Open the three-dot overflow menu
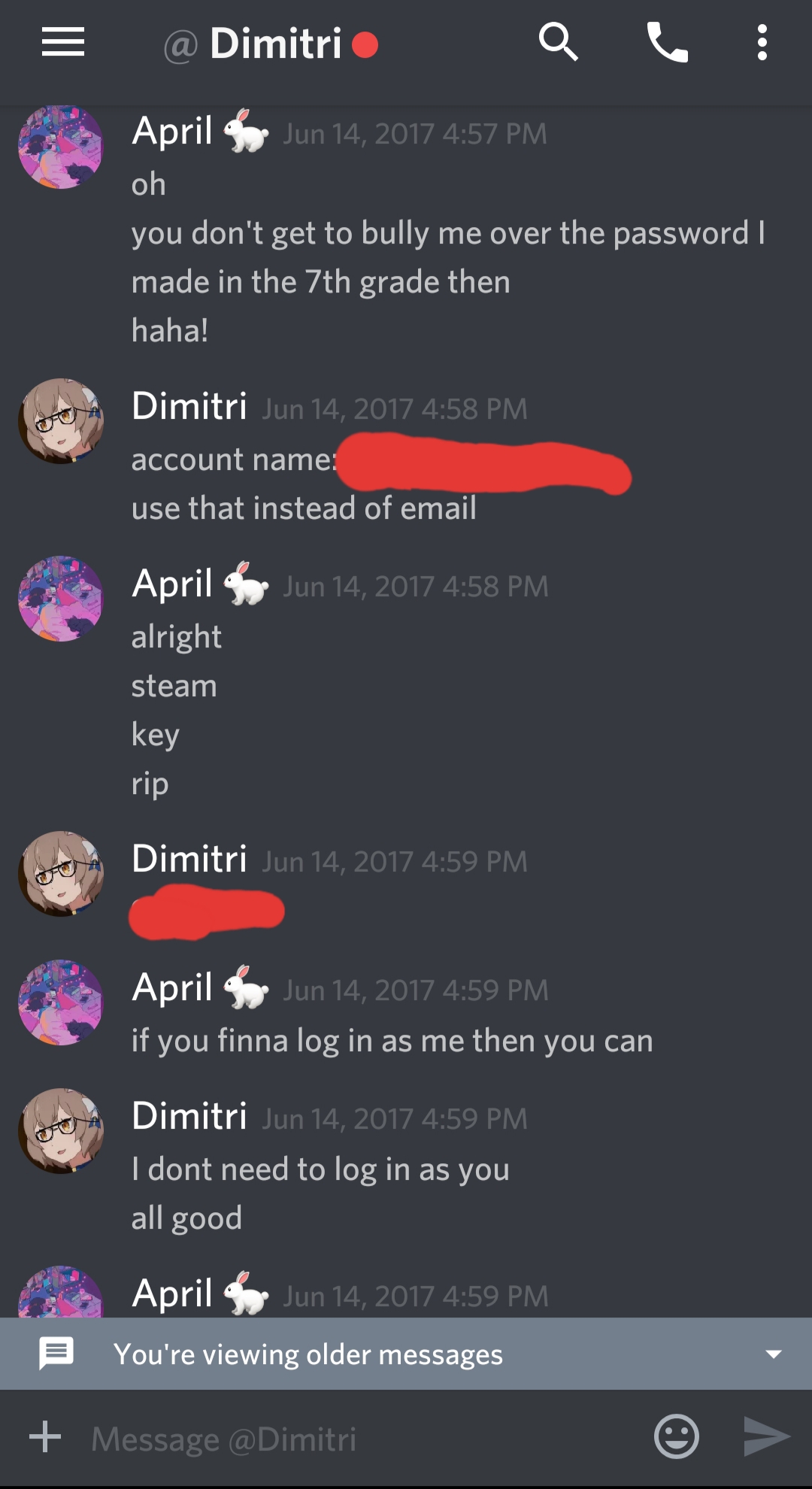 pos(762,42)
